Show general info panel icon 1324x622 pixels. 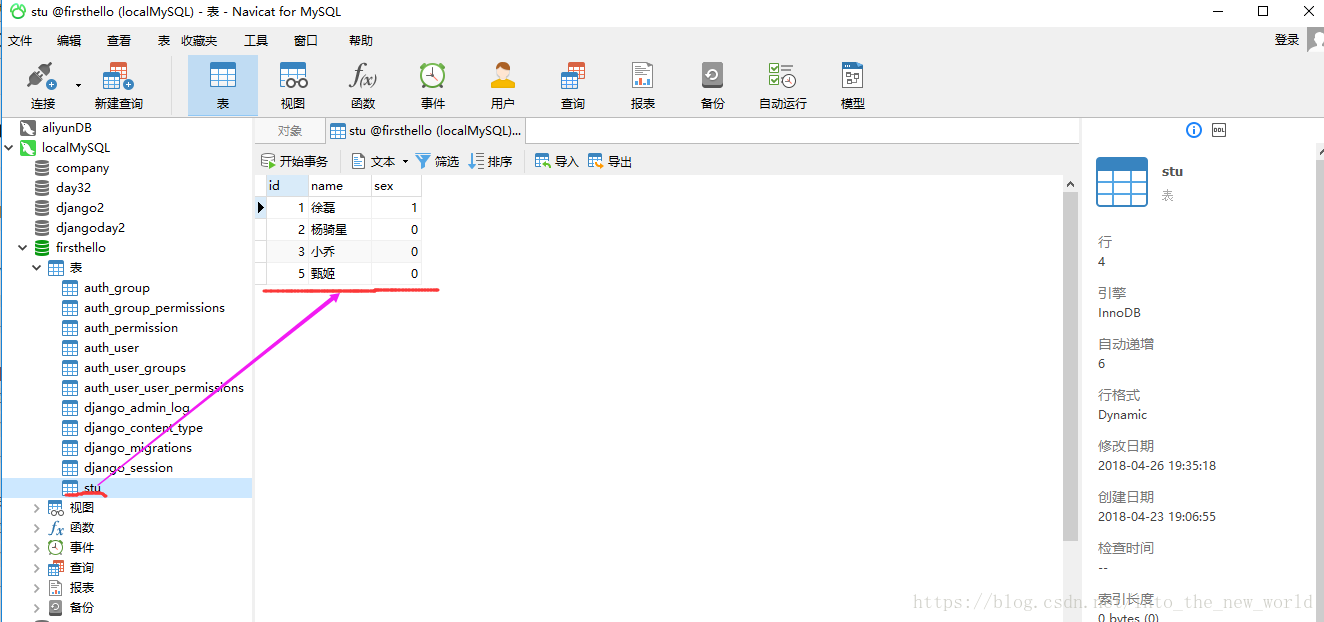click(1193, 130)
